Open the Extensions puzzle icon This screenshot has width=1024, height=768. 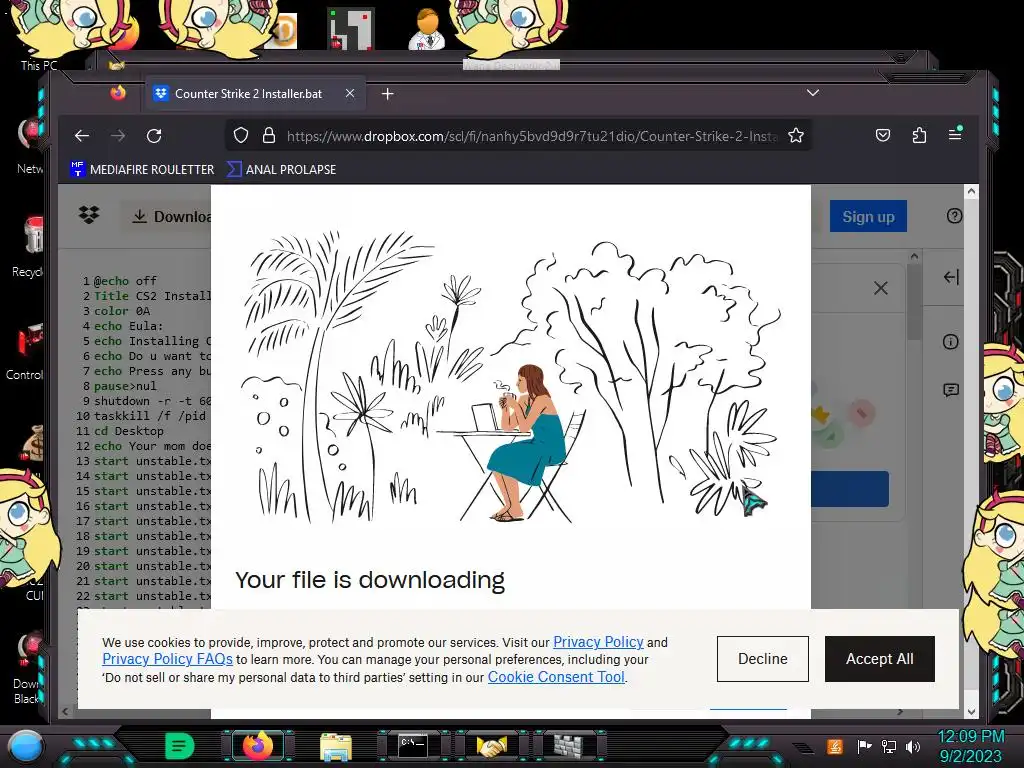(919, 135)
